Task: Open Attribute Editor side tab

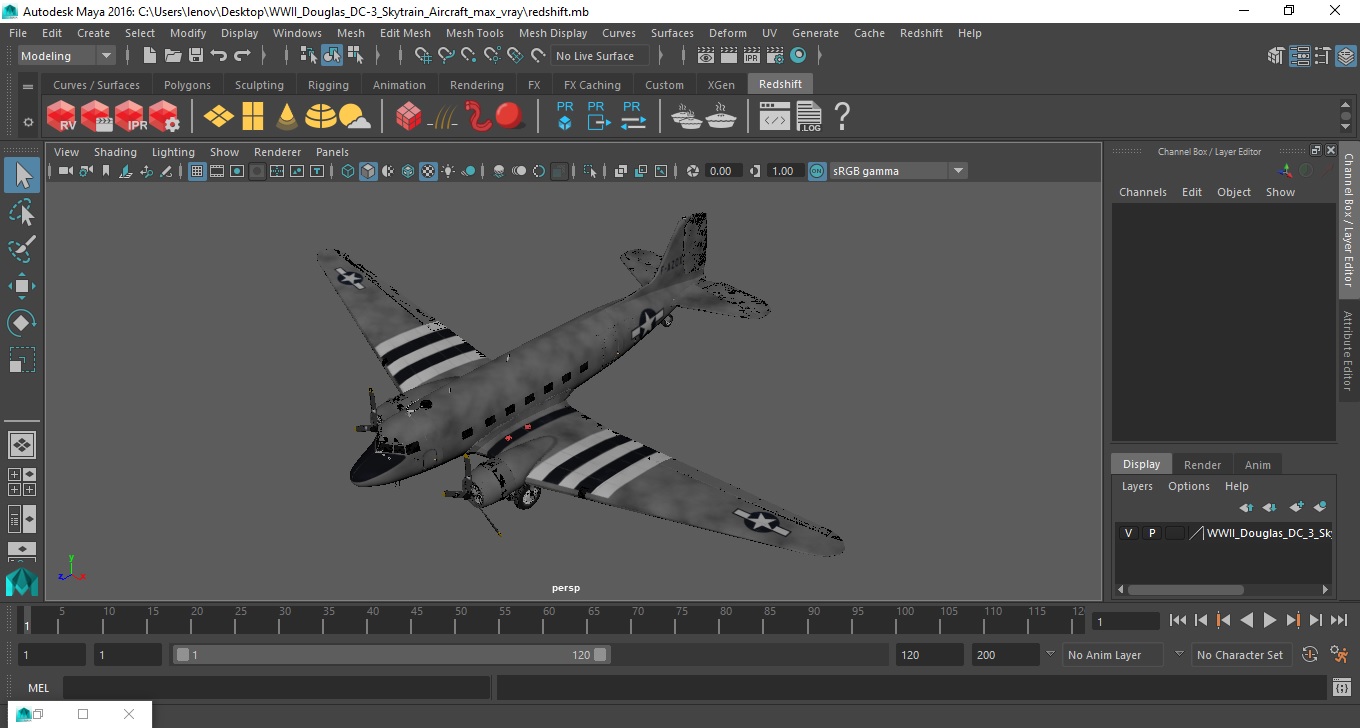Action: tap(1348, 350)
